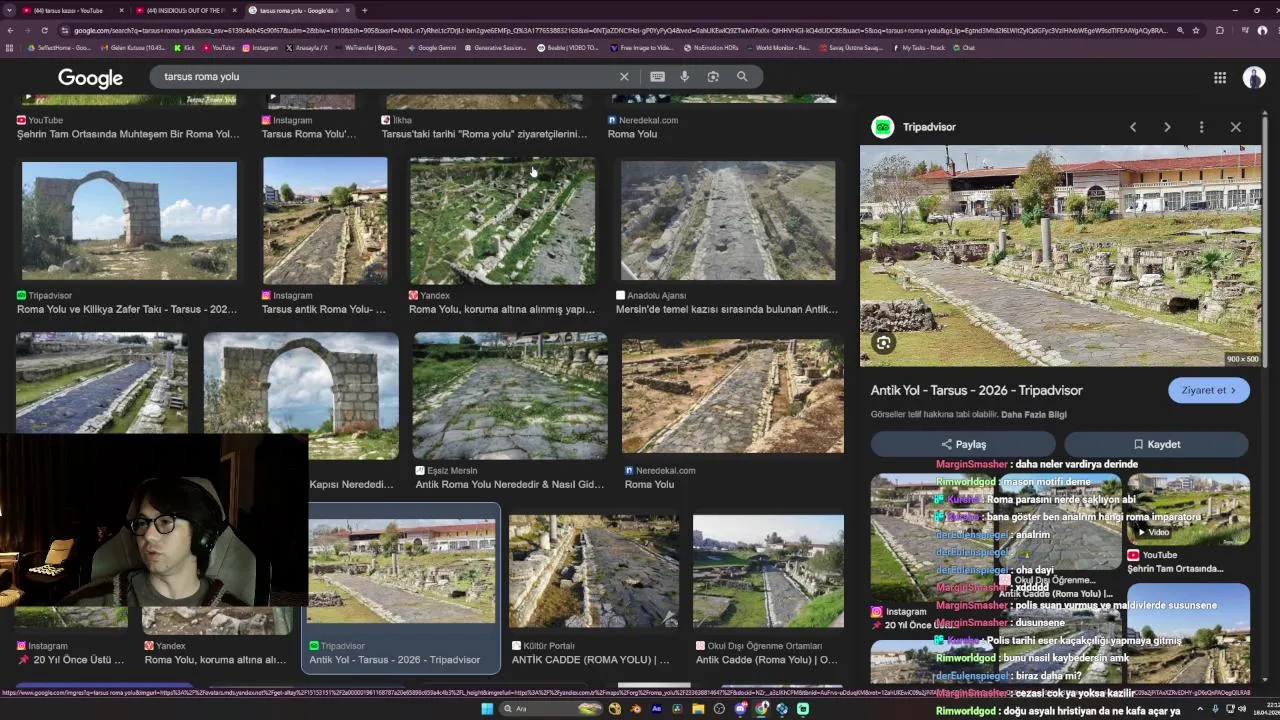Open Tarsus antik Roma Yolu Instagram image

[325, 220]
